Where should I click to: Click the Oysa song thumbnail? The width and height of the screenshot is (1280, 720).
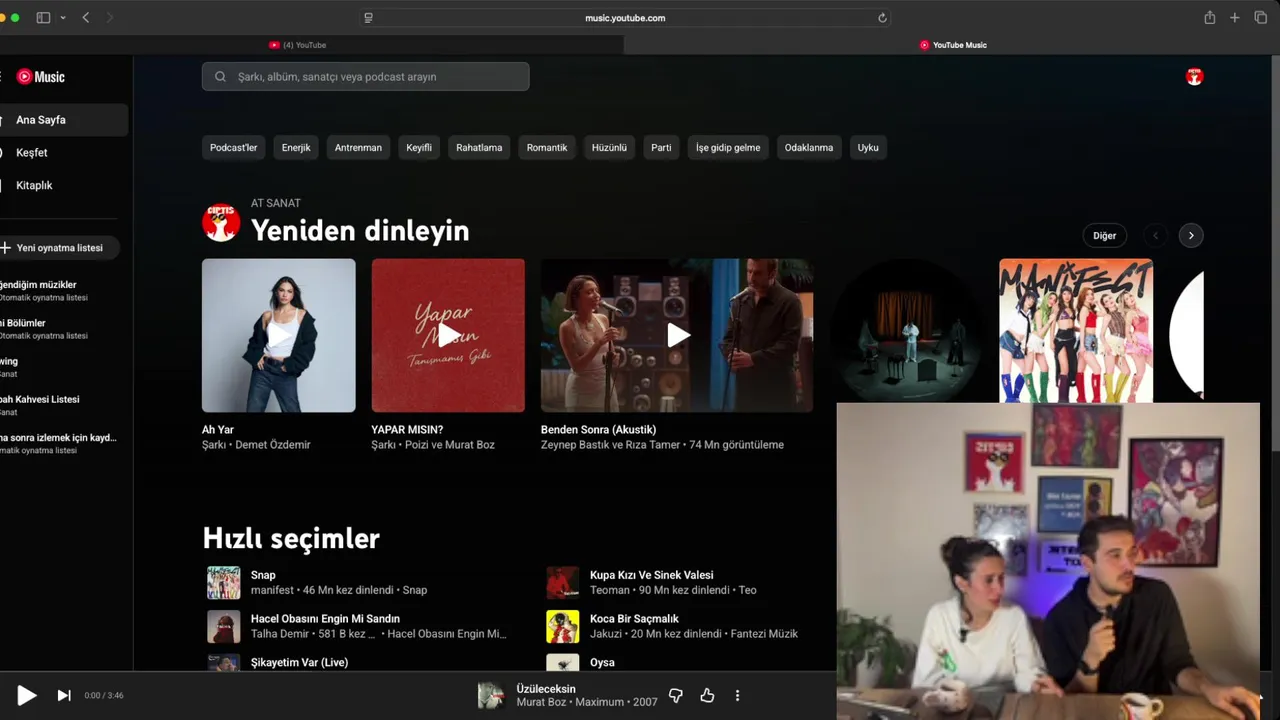coord(563,662)
